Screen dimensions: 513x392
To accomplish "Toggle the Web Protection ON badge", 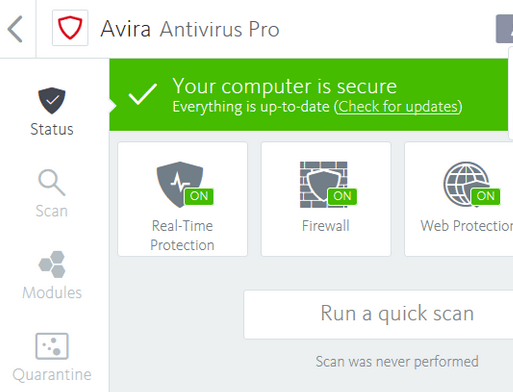I will (x=486, y=196).
